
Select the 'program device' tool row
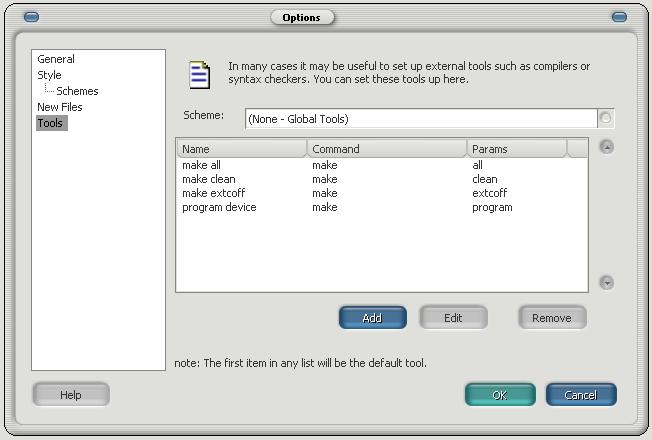click(x=219, y=208)
